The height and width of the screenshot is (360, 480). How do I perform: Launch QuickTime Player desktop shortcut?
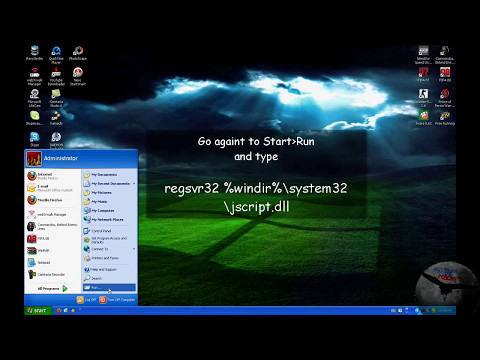pyautogui.click(x=56, y=55)
